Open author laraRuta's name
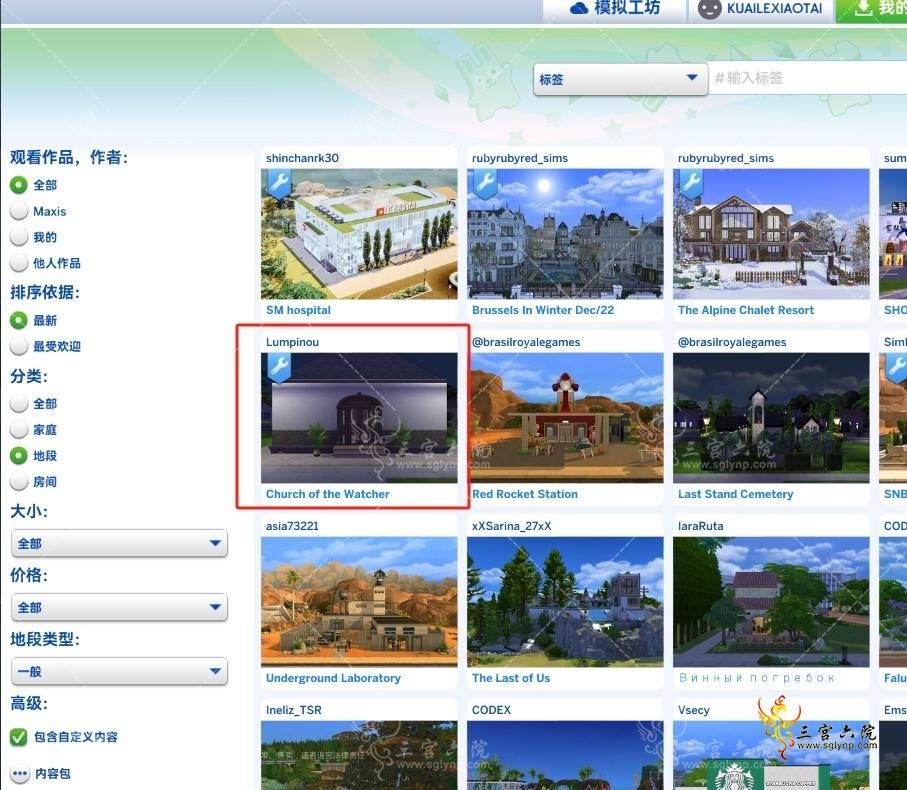Image resolution: width=907 pixels, height=790 pixels. tap(700, 526)
